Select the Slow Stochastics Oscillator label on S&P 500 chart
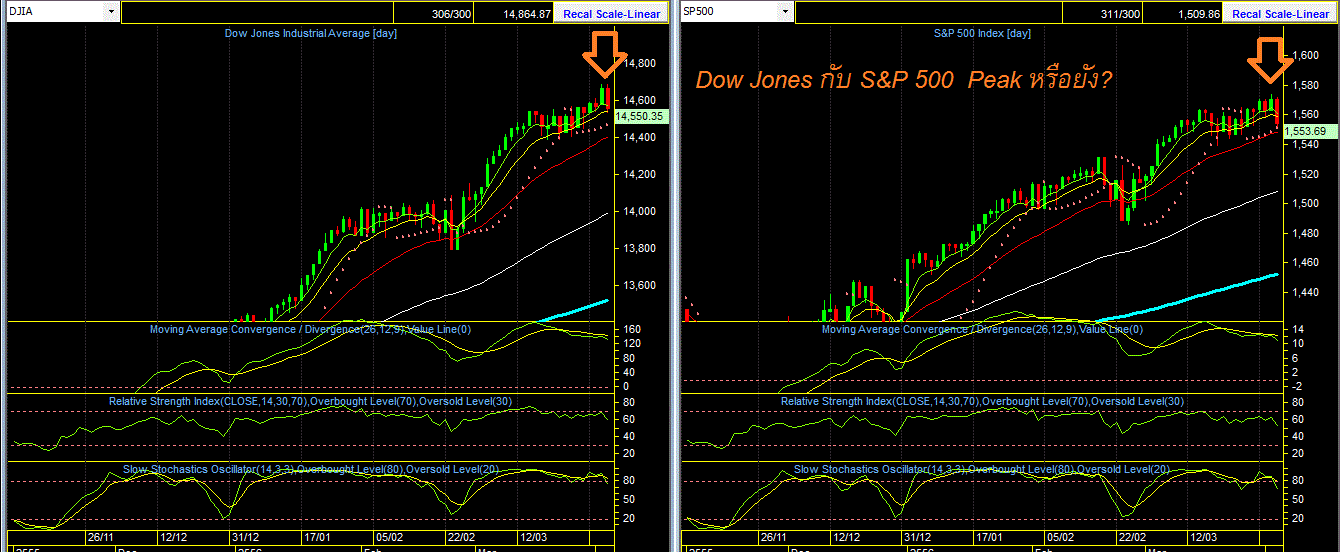This screenshot has height=553, width=1340. tap(982, 469)
